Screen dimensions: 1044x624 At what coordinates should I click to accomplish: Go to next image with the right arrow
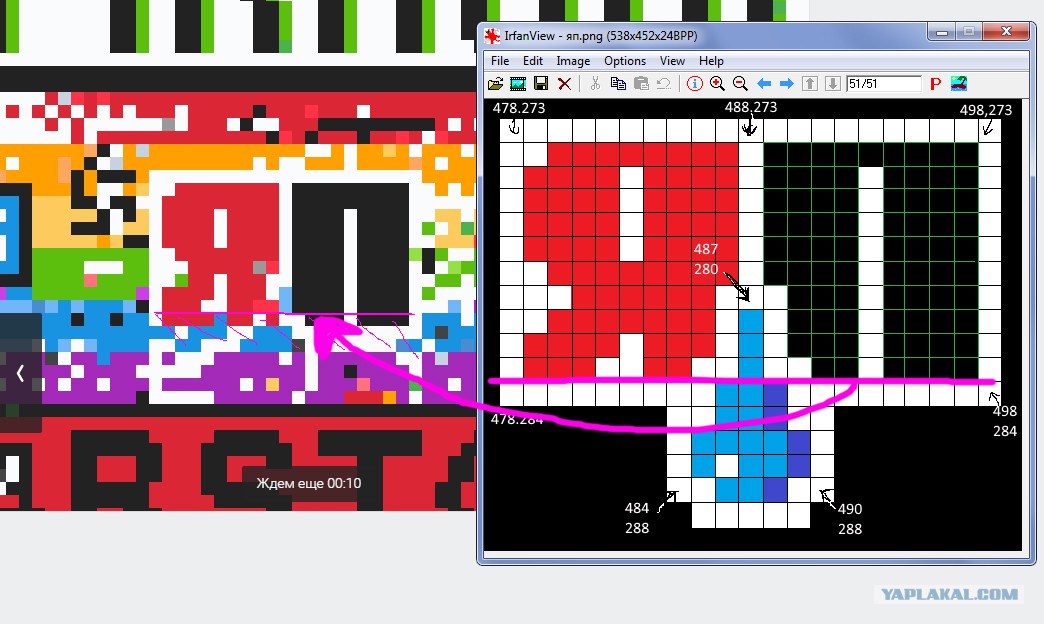click(x=786, y=83)
